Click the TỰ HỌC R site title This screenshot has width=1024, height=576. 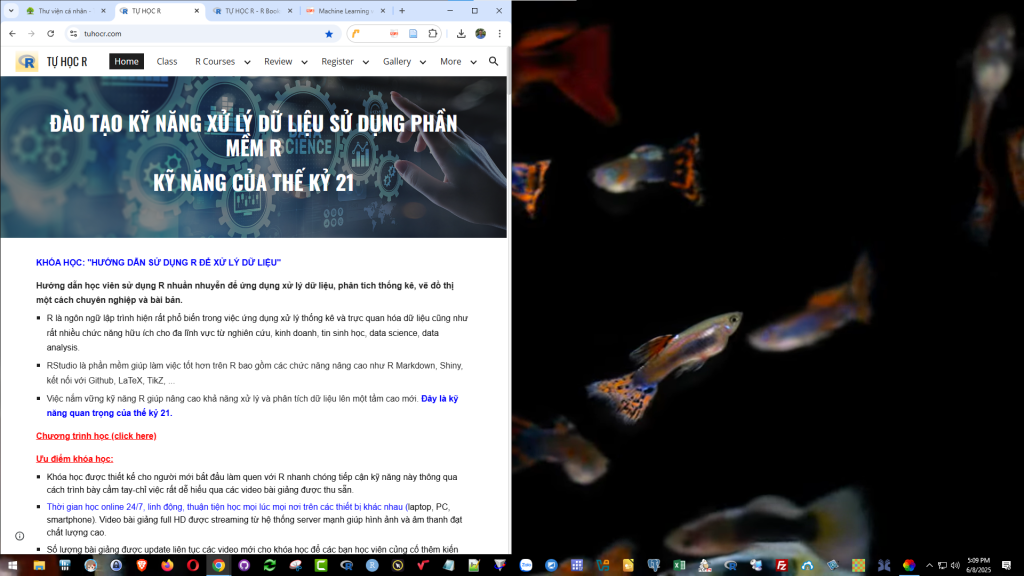click(x=67, y=62)
